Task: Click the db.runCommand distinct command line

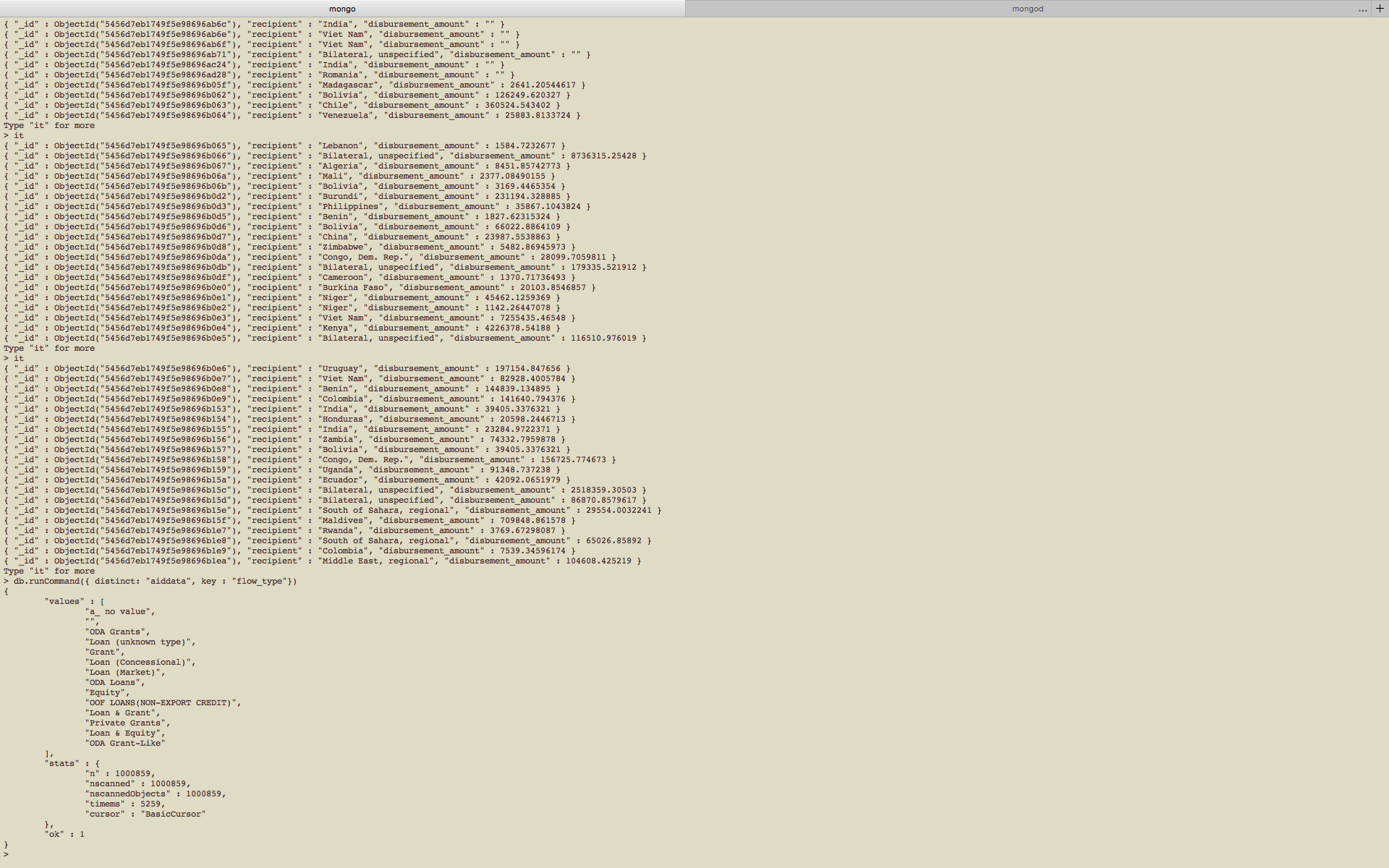Action: pos(155,581)
